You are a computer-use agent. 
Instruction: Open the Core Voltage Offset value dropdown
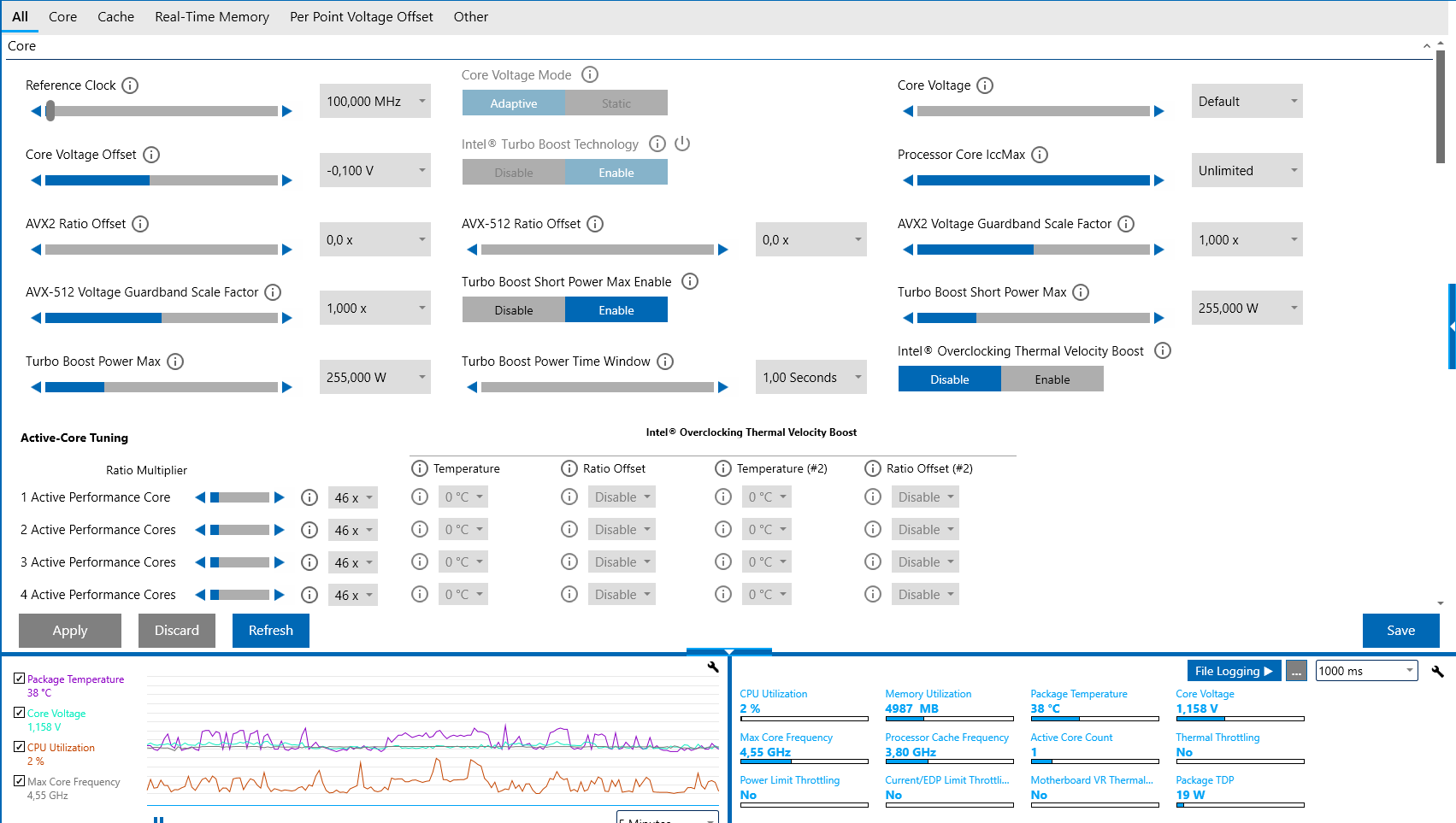tap(374, 171)
